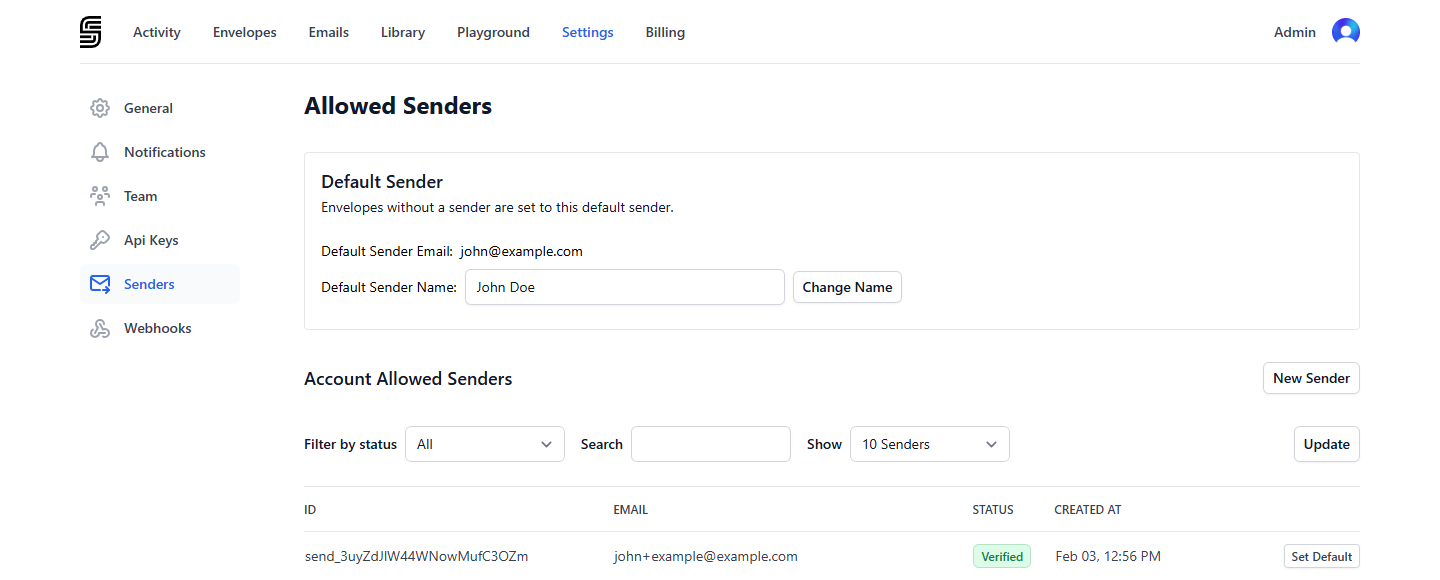Screen dimensions: 1440x580
Task: Click the Webhooks icon in sidebar
Action: 100,328
